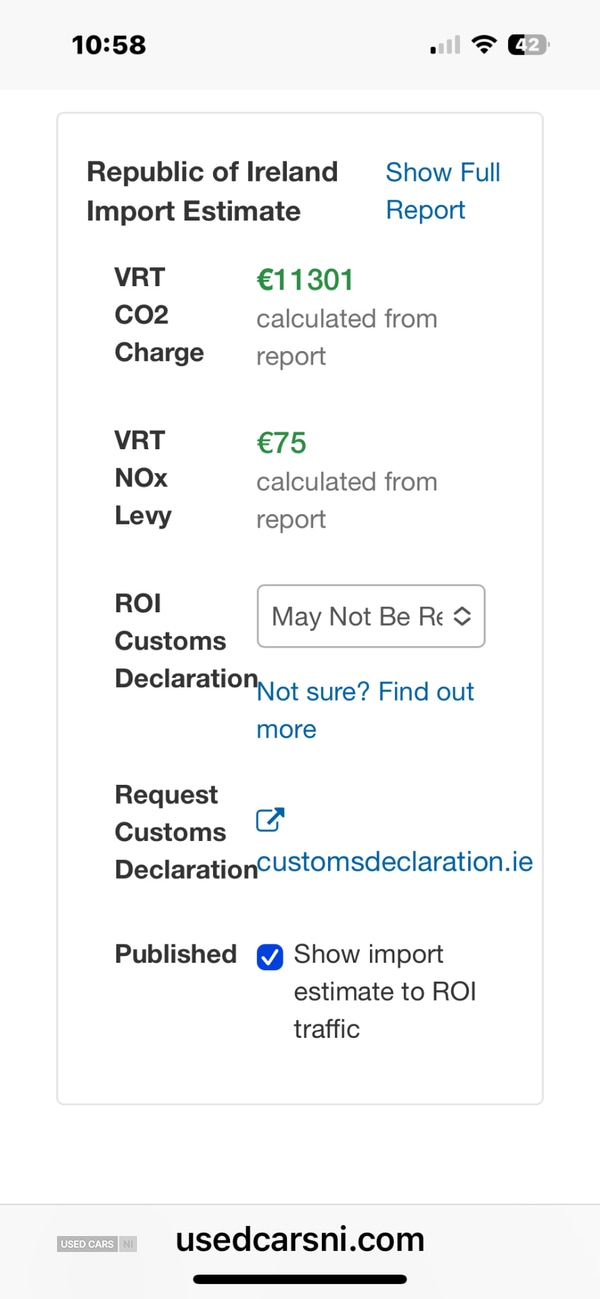Click the Request Customs Declaration label
The image size is (600, 1299).
186,832
